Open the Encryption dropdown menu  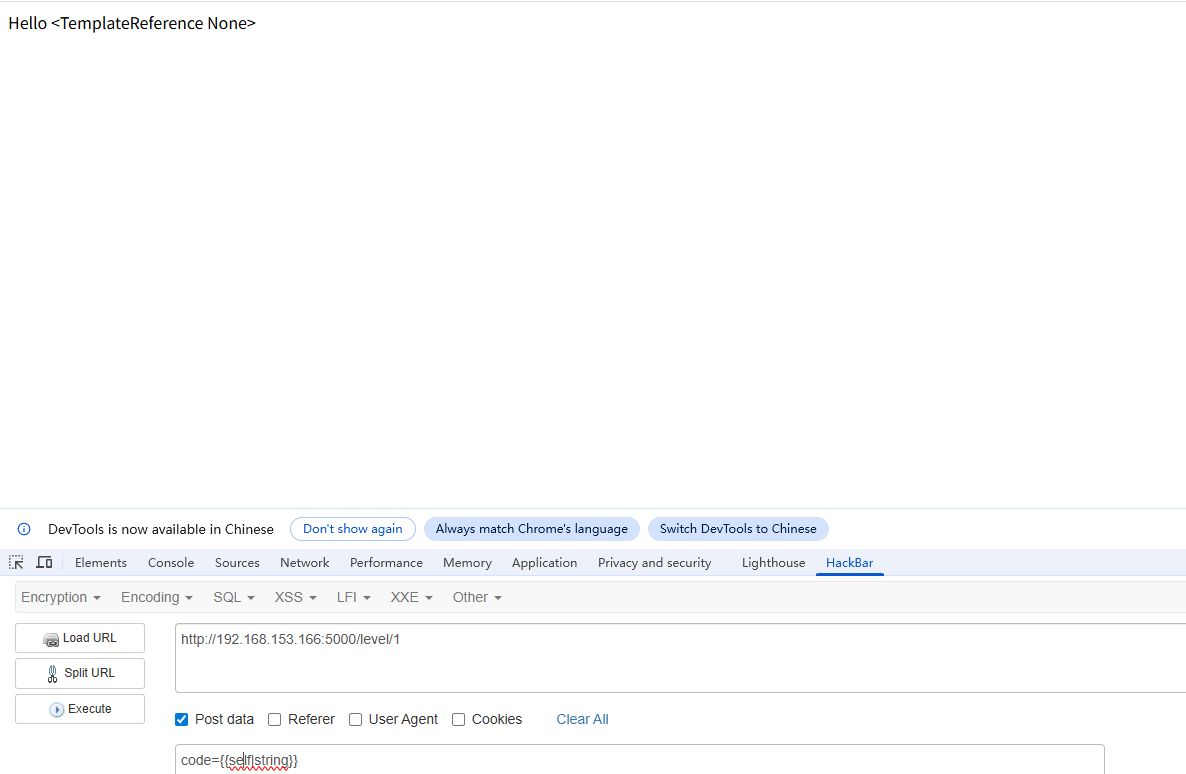click(60, 598)
